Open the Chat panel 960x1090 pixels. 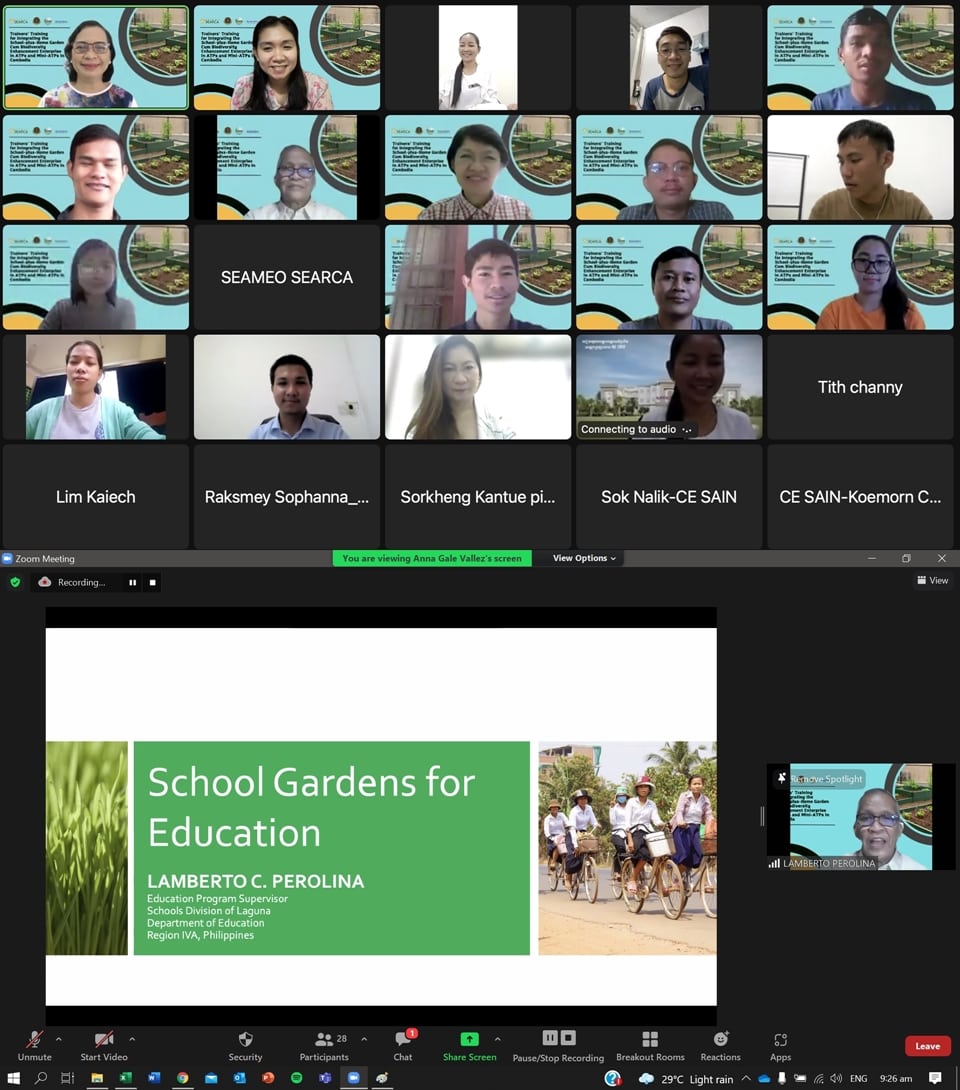pyautogui.click(x=403, y=1045)
